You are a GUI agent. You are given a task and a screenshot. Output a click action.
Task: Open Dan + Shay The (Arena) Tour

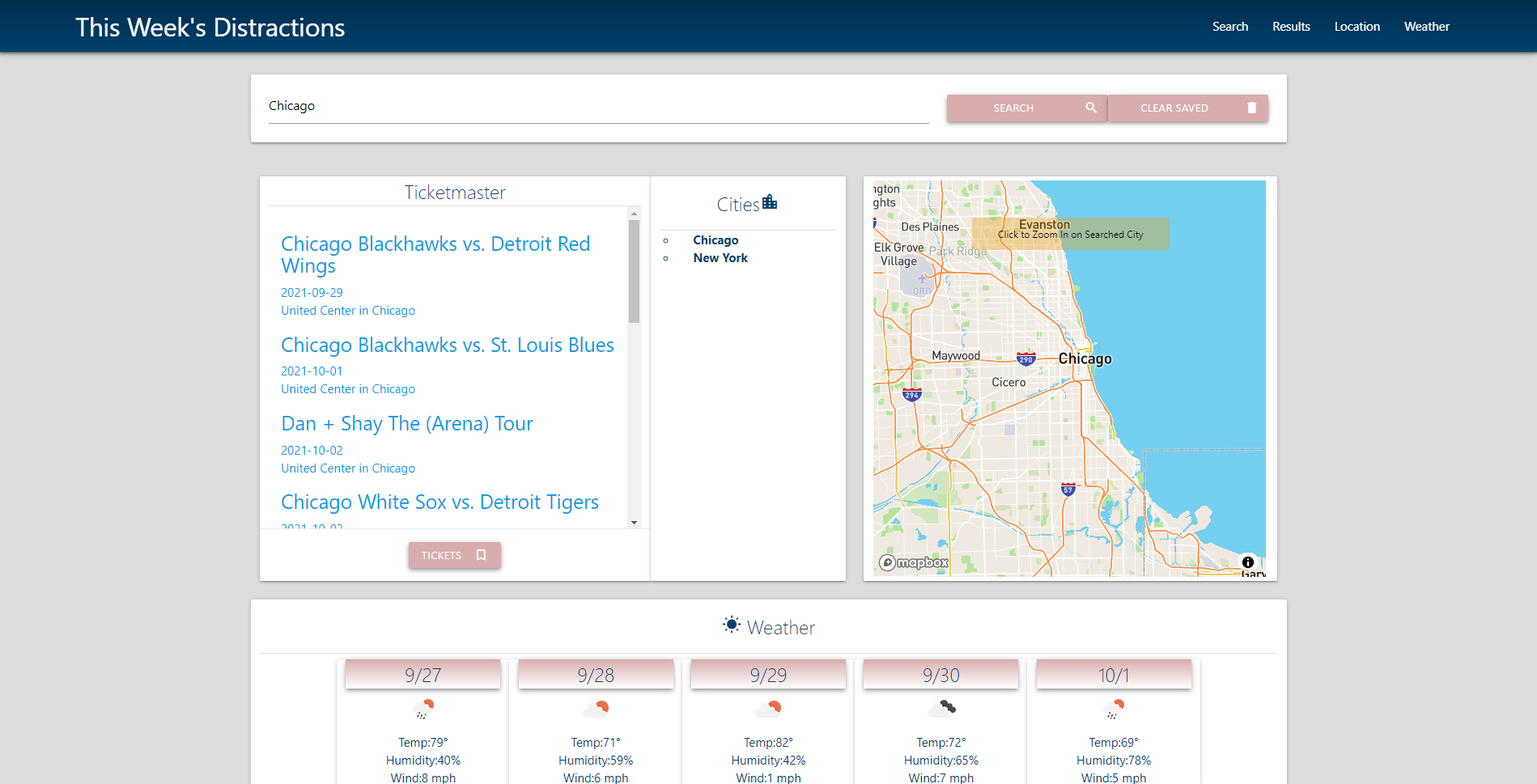406,424
